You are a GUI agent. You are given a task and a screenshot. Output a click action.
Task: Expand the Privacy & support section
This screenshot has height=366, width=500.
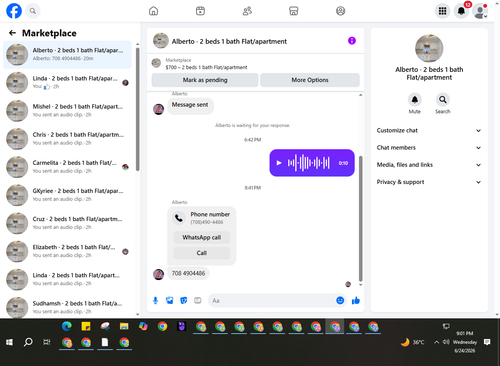click(x=429, y=182)
